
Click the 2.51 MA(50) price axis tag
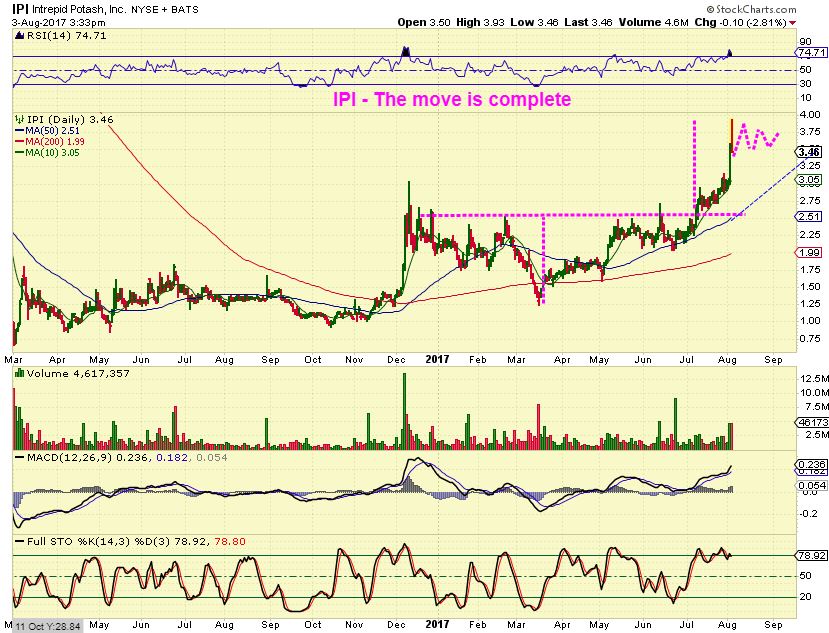[x=809, y=216]
